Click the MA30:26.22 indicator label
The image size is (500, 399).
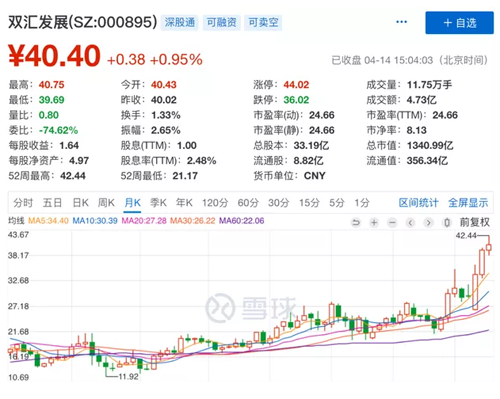click(193, 221)
